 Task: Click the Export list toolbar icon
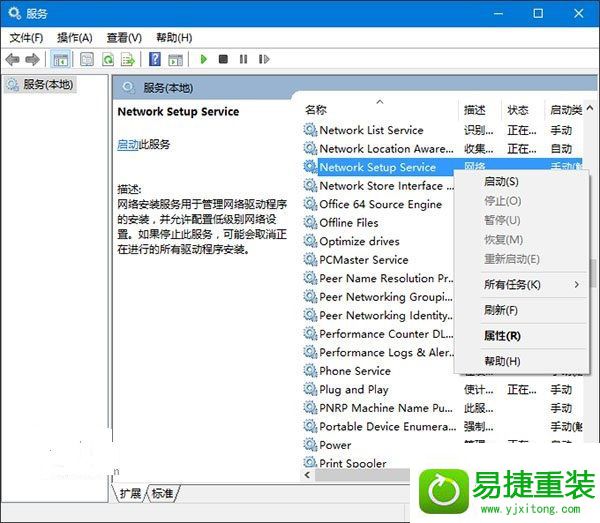pyautogui.click(x=128, y=60)
